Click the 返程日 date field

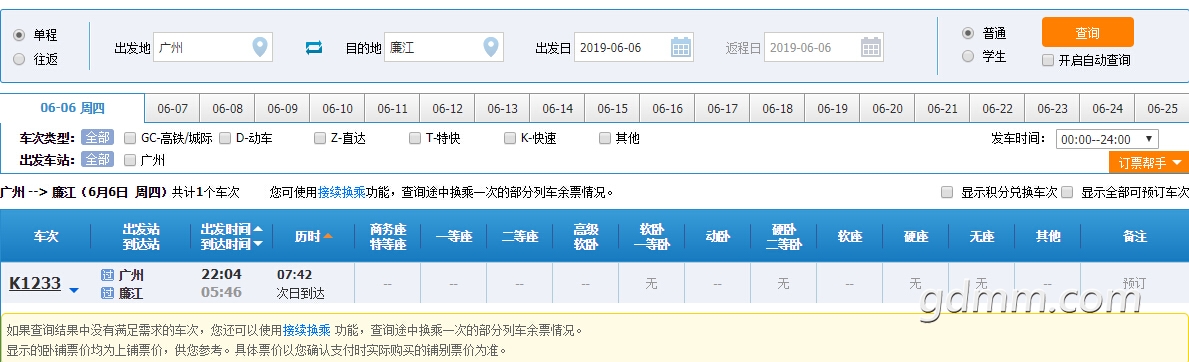[x=824, y=48]
